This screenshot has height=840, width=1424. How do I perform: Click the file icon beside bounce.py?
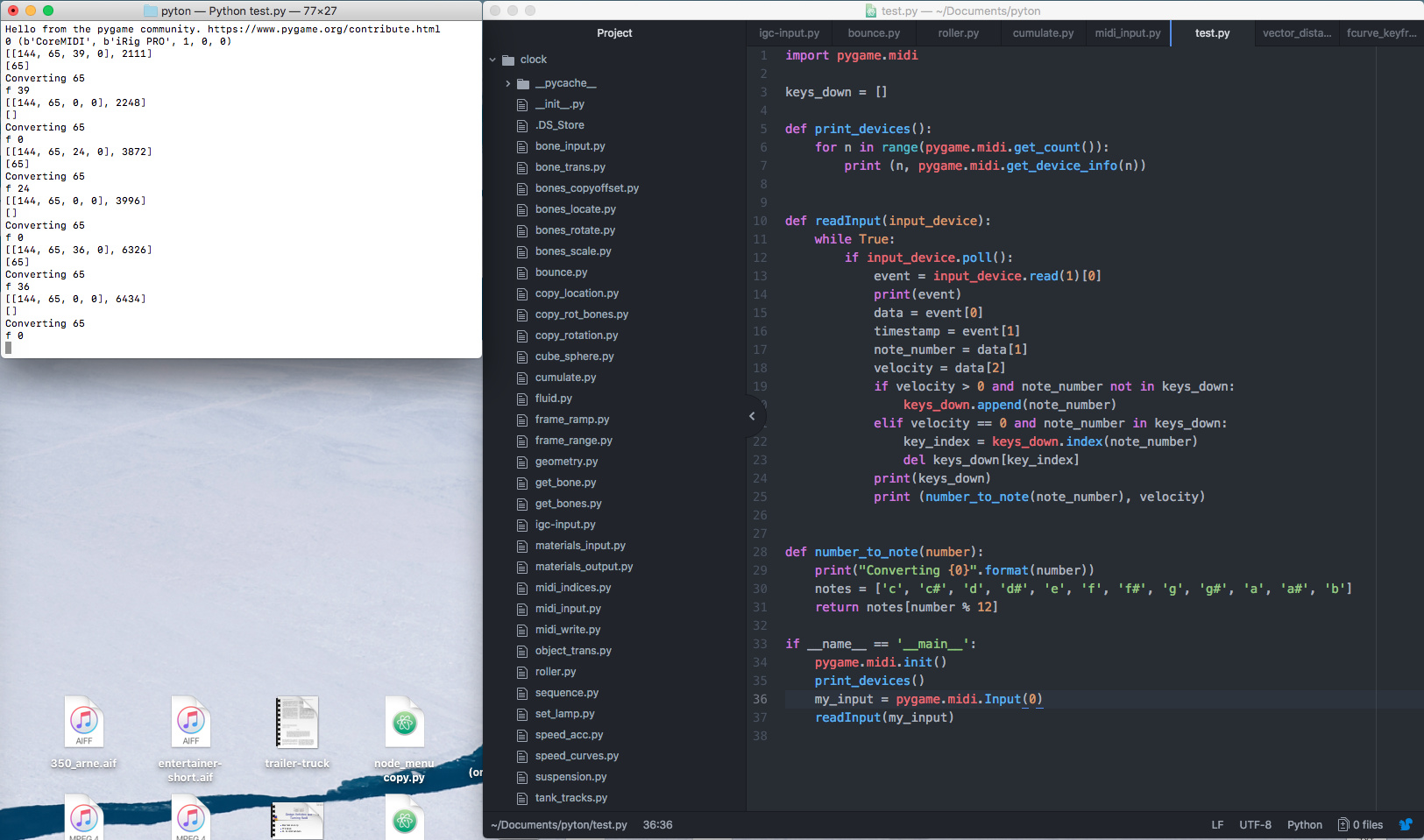[x=521, y=272]
